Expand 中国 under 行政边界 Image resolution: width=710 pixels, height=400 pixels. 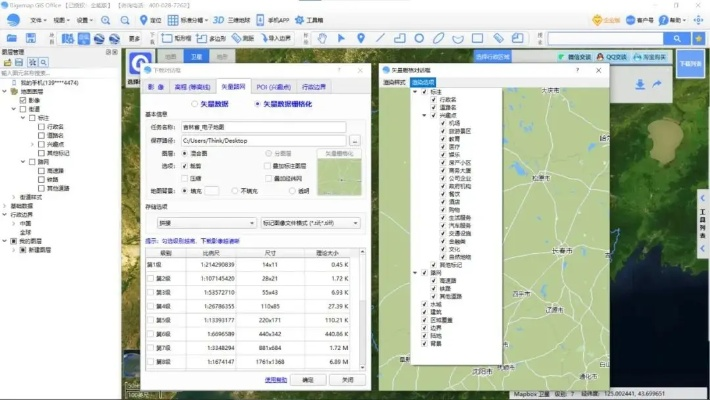14,223
